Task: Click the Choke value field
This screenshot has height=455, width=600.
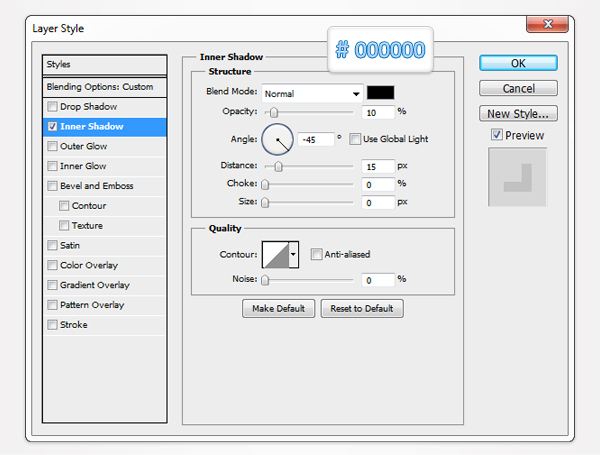Action: (x=378, y=184)
